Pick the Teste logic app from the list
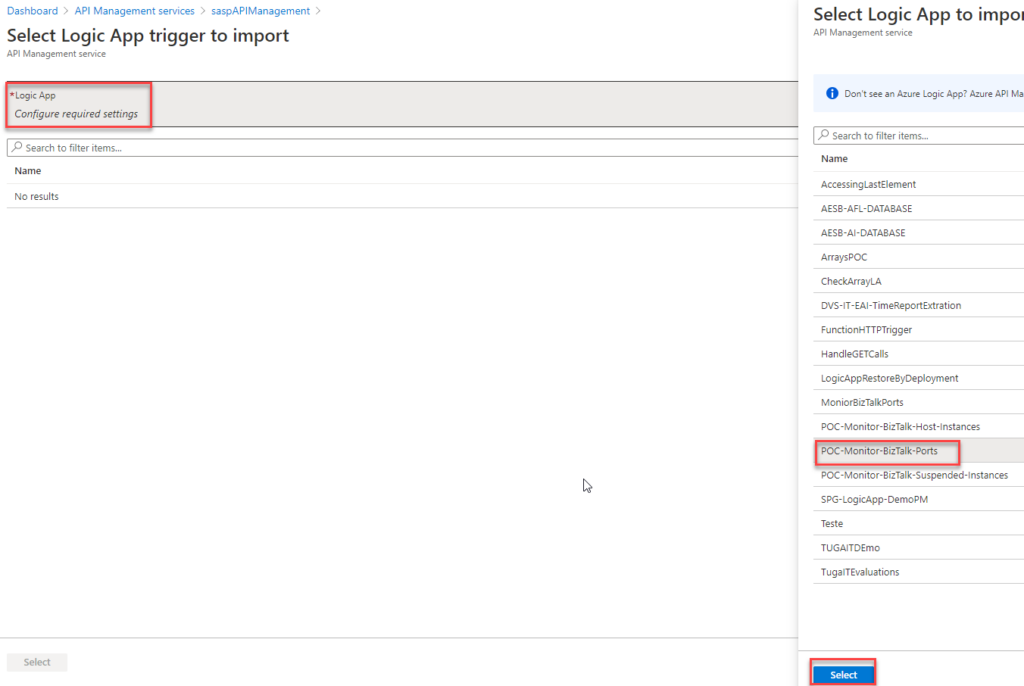This screenshot has height=686, width=1024. 831,523
